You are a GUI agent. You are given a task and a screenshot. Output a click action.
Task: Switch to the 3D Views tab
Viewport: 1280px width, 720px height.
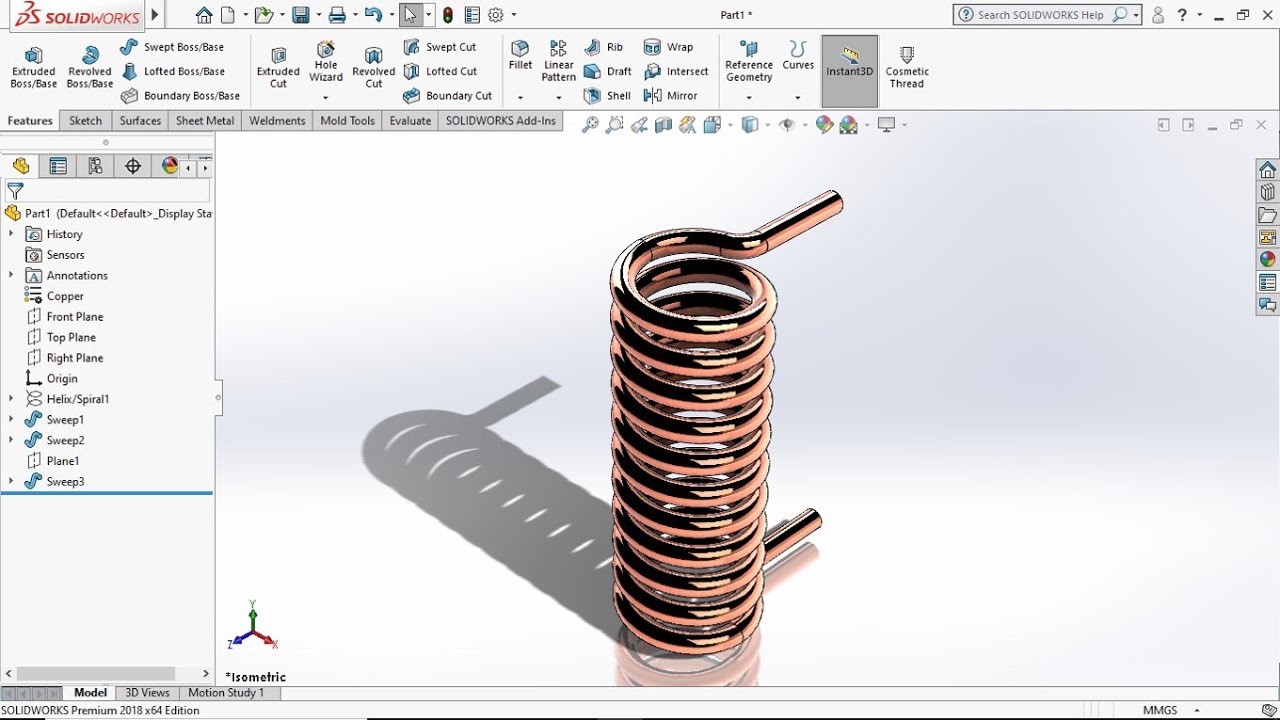point(147,693)
